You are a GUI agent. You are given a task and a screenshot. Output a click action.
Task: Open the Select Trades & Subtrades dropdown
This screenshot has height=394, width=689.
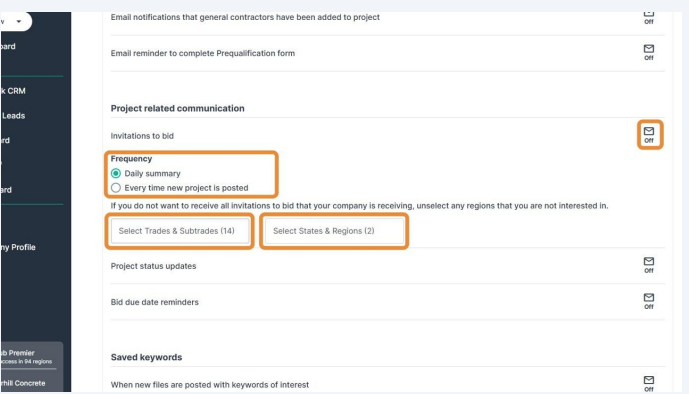180,231
